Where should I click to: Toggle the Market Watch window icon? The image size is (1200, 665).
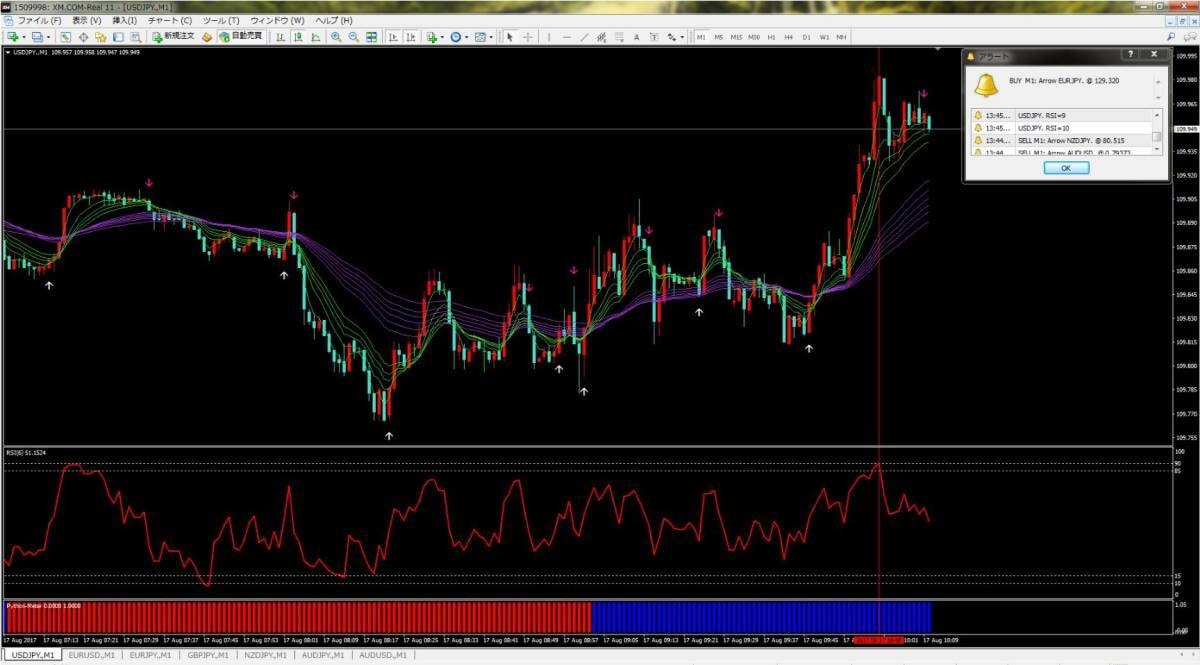65,37
